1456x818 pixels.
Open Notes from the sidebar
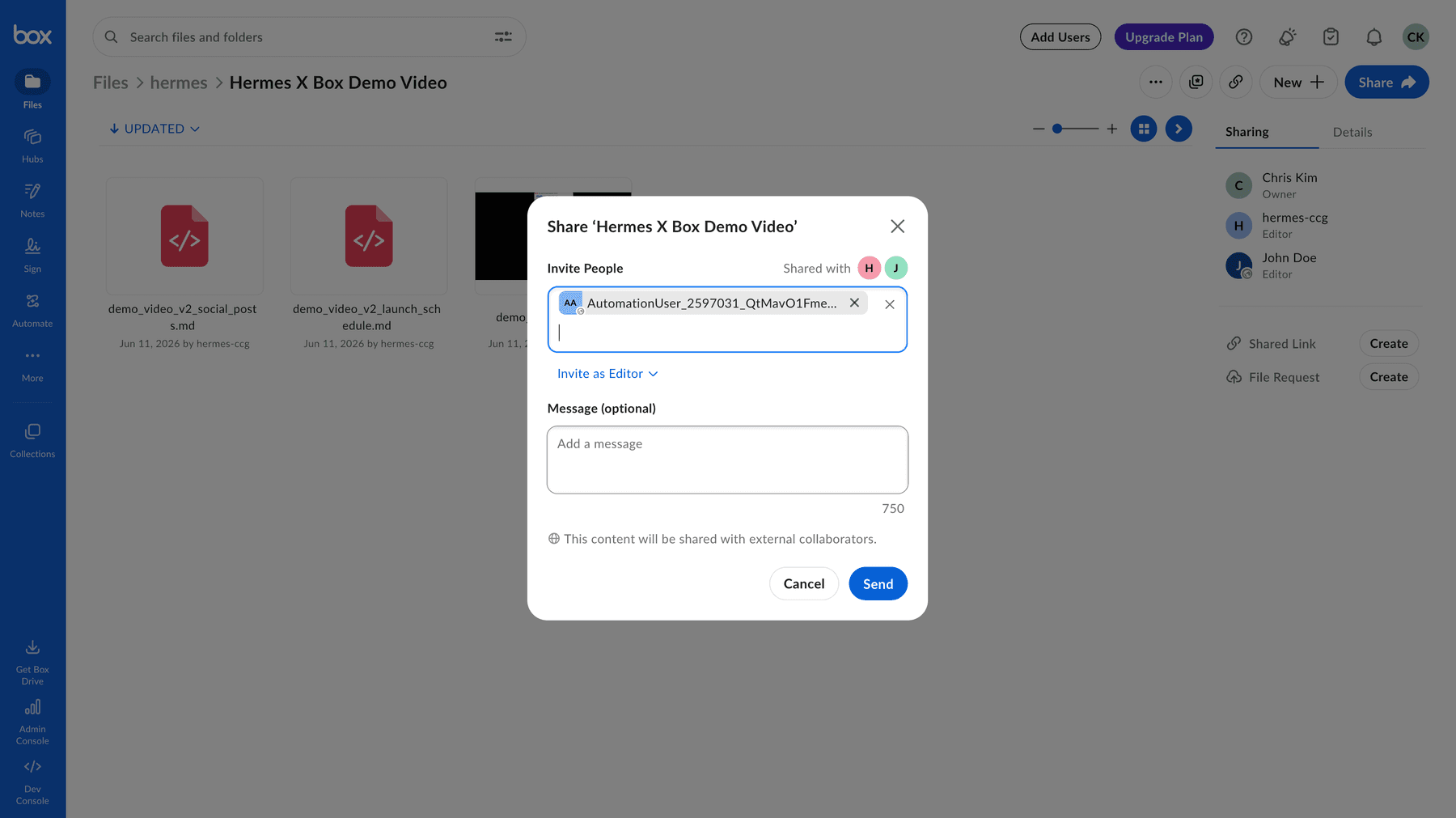click(x=32, y=200)
